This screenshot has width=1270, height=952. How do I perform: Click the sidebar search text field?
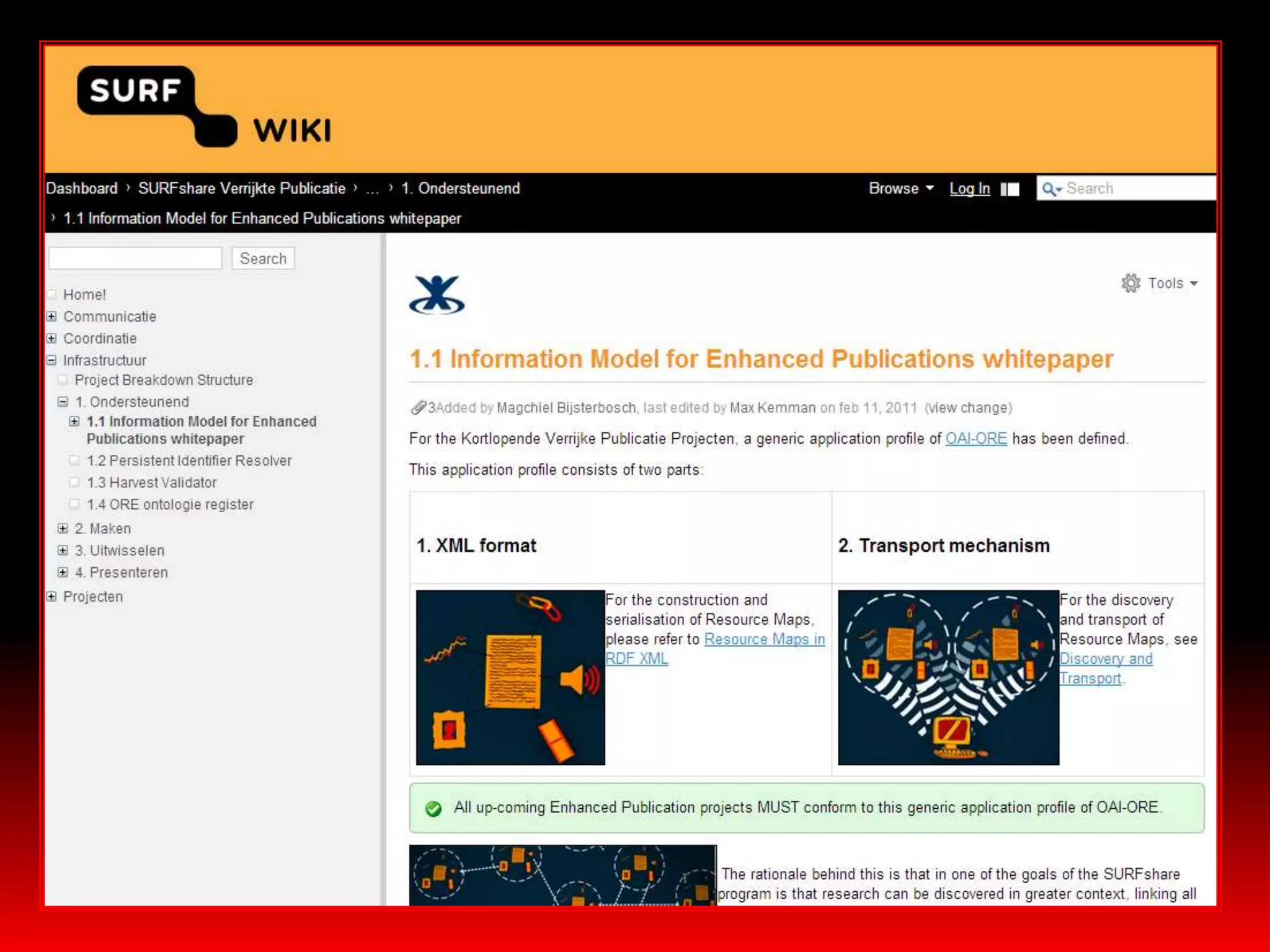pos(135,258)
